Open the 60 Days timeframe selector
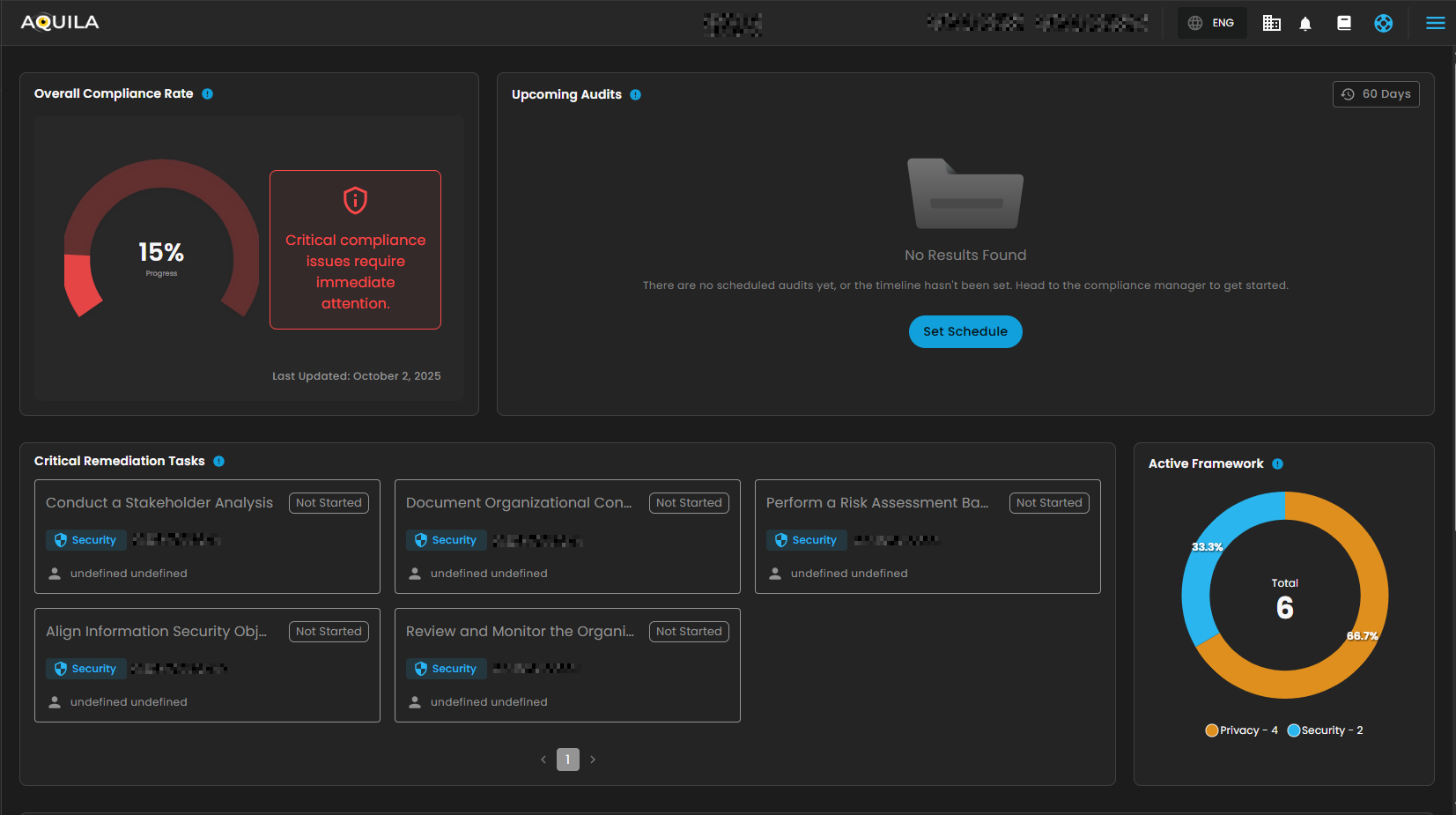Viewport: 1456px width, 815px height. point(1376,94)
